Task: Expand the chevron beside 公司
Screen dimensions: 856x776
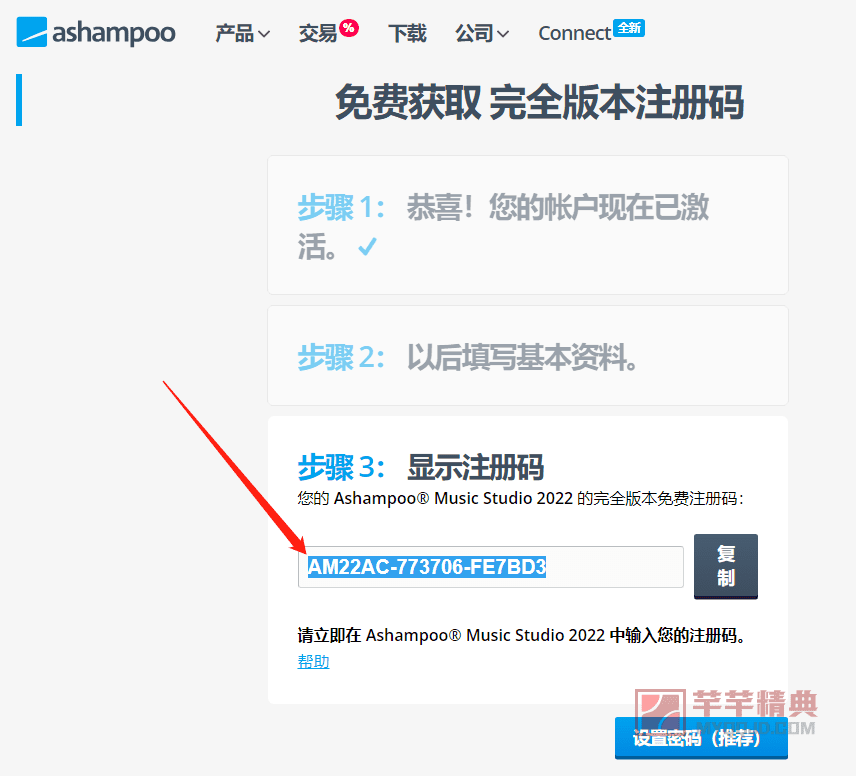Action: point(503,34)
